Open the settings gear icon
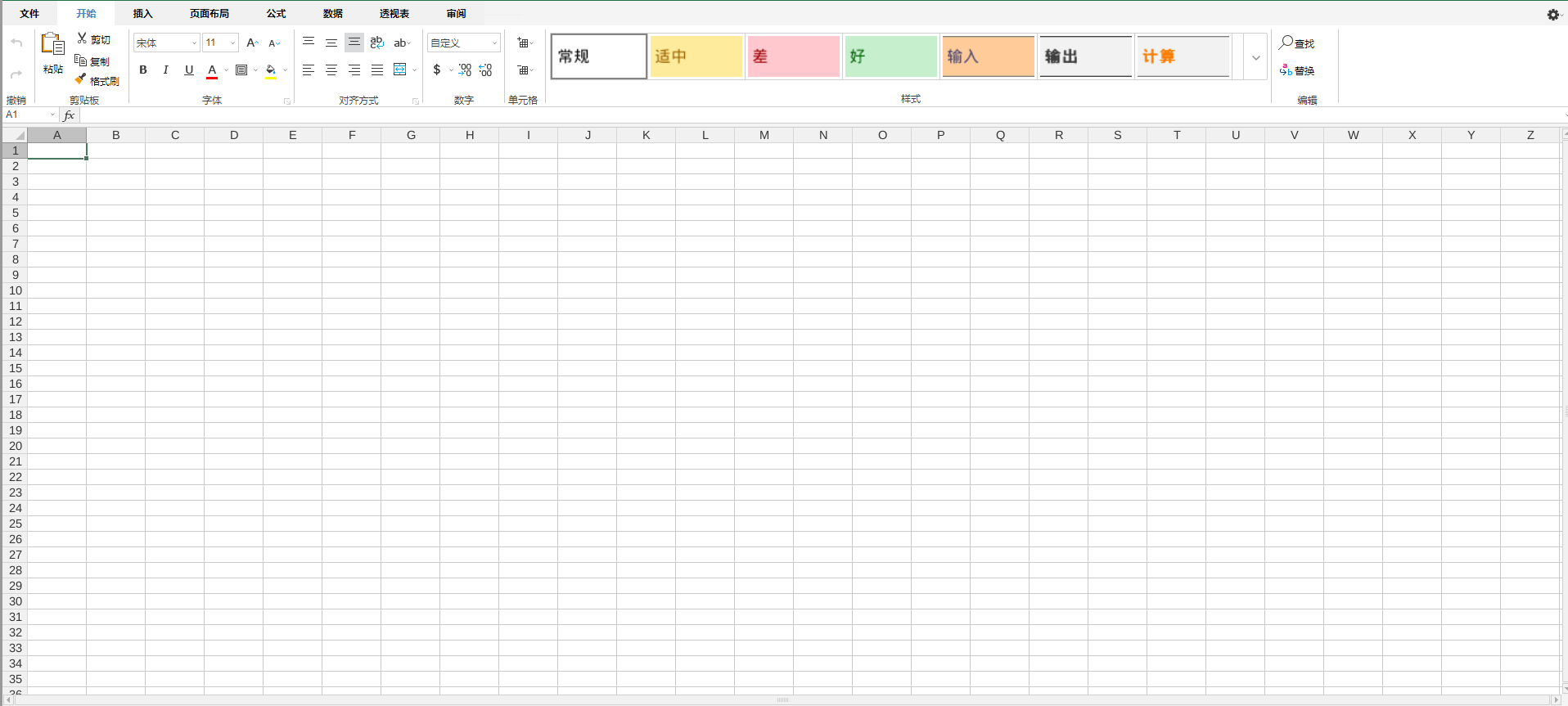This screenshot has width=1568, height=706. (x=1553, y=15)
